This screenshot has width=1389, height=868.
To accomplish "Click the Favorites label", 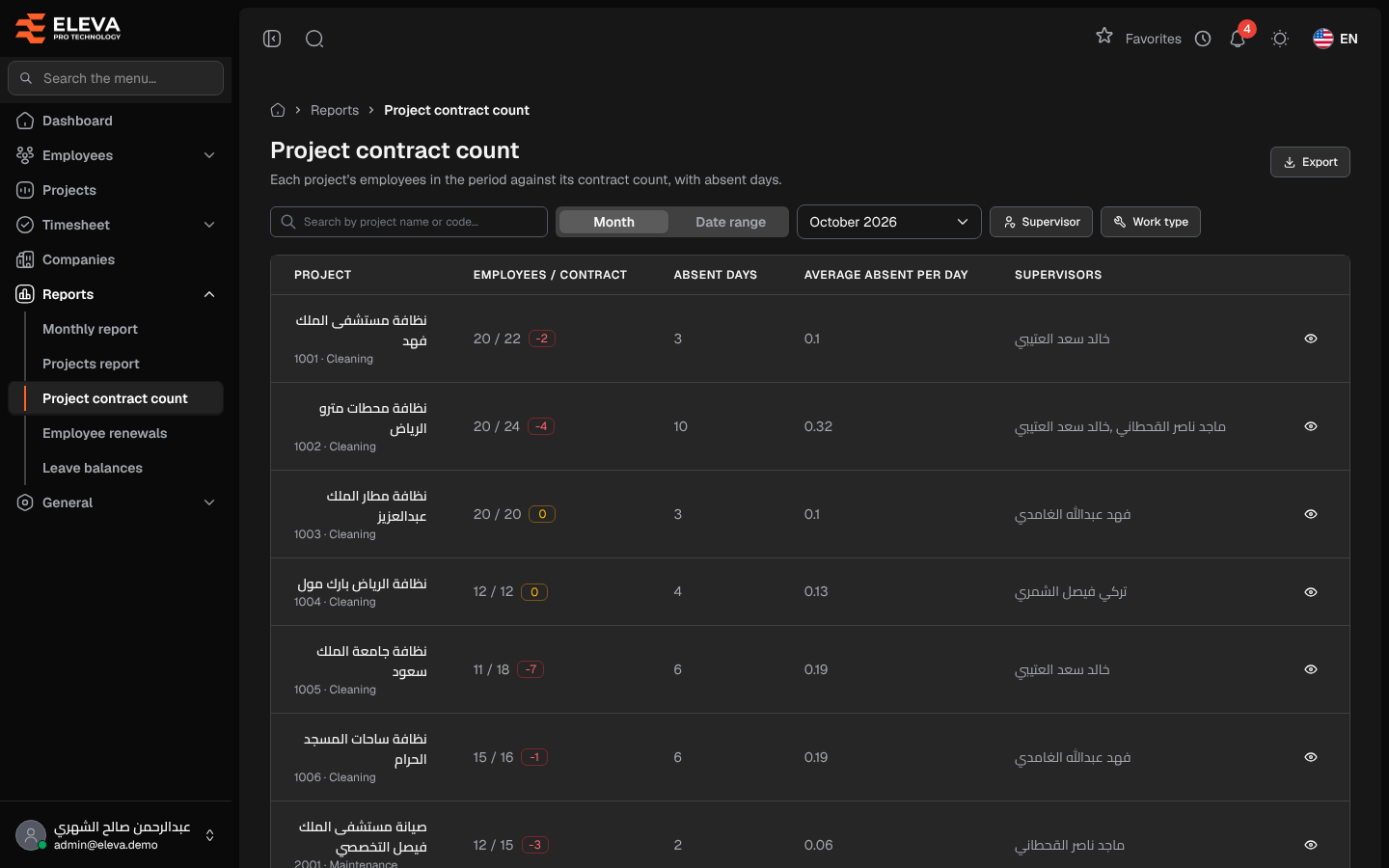I will click(x=1154, y=39).
